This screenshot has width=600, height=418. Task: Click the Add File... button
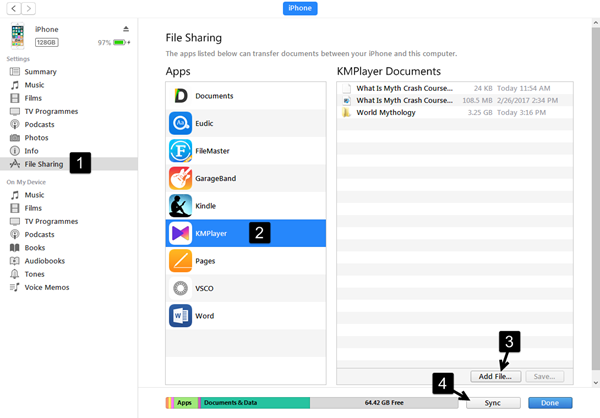[x=496, y=376]
